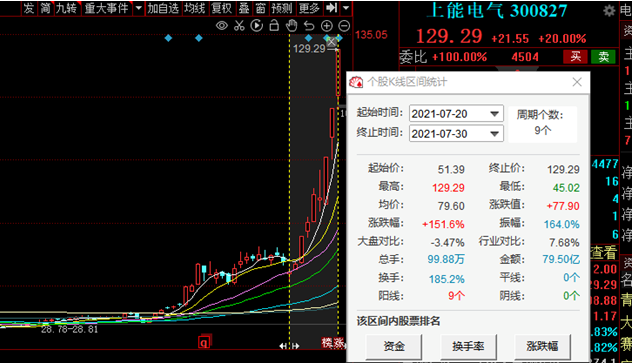This screenshot has height=363, width=634.
Task: Open the 终止时间 end date dropdown
Action: (x=494, y=134)
